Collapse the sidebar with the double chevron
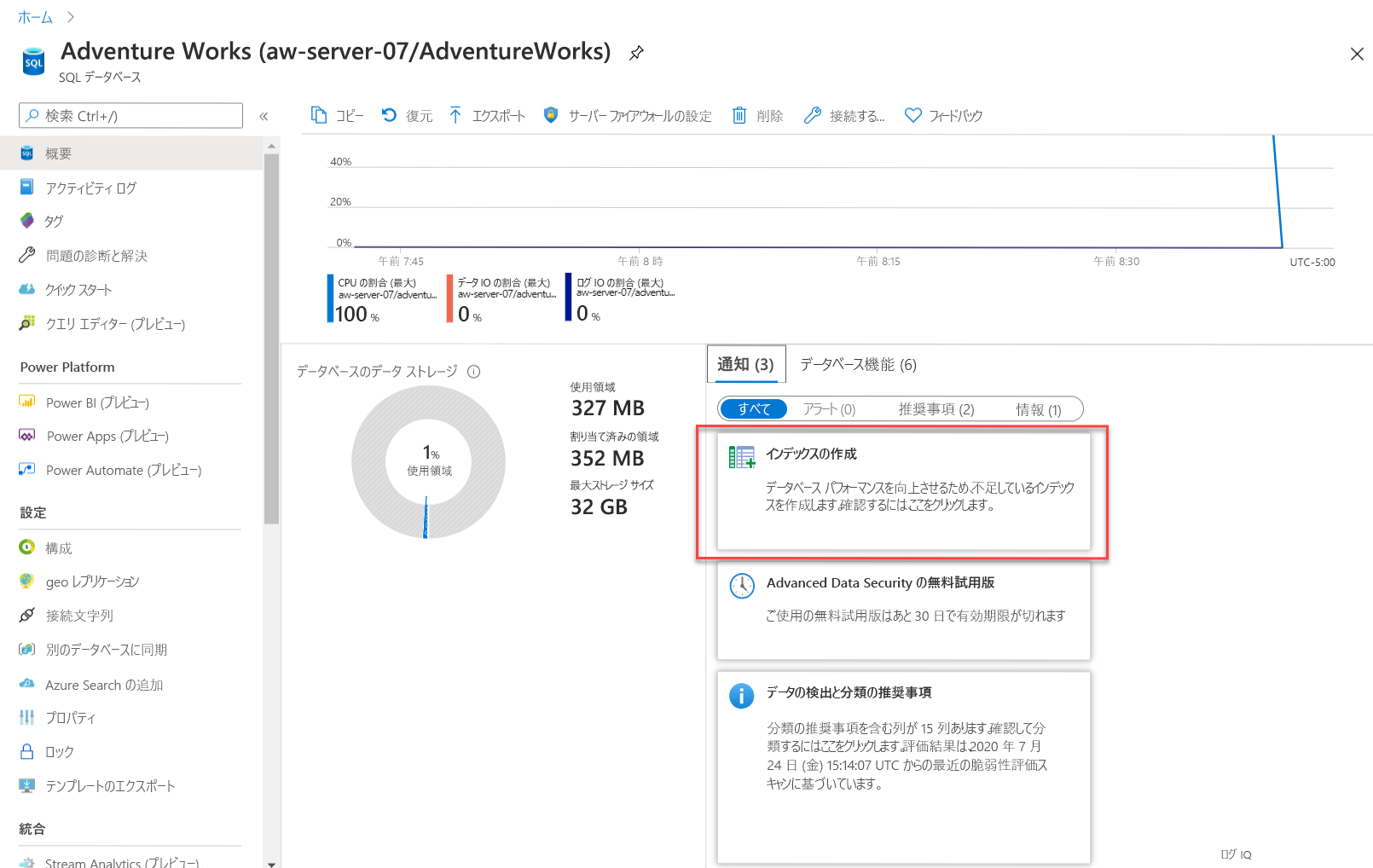The height and width of the screenshot is (868, 1373). [264, 116]
